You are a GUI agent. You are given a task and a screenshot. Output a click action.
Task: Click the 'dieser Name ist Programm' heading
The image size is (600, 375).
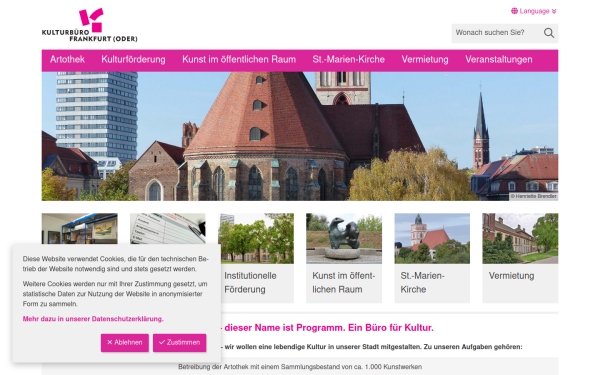pyautogui.click(x=327, y=328)
